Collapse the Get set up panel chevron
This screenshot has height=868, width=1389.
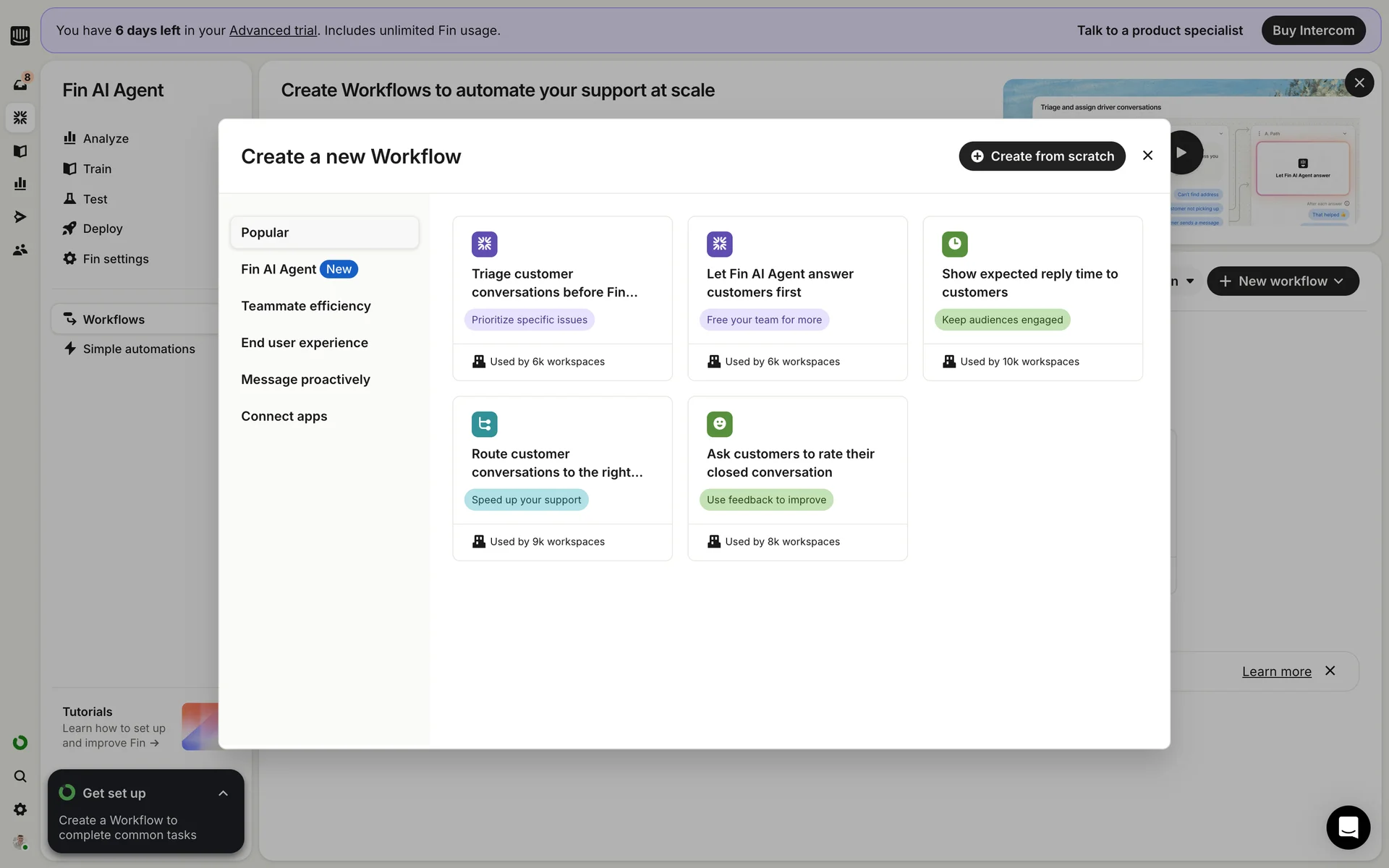(x=223, y=793)
